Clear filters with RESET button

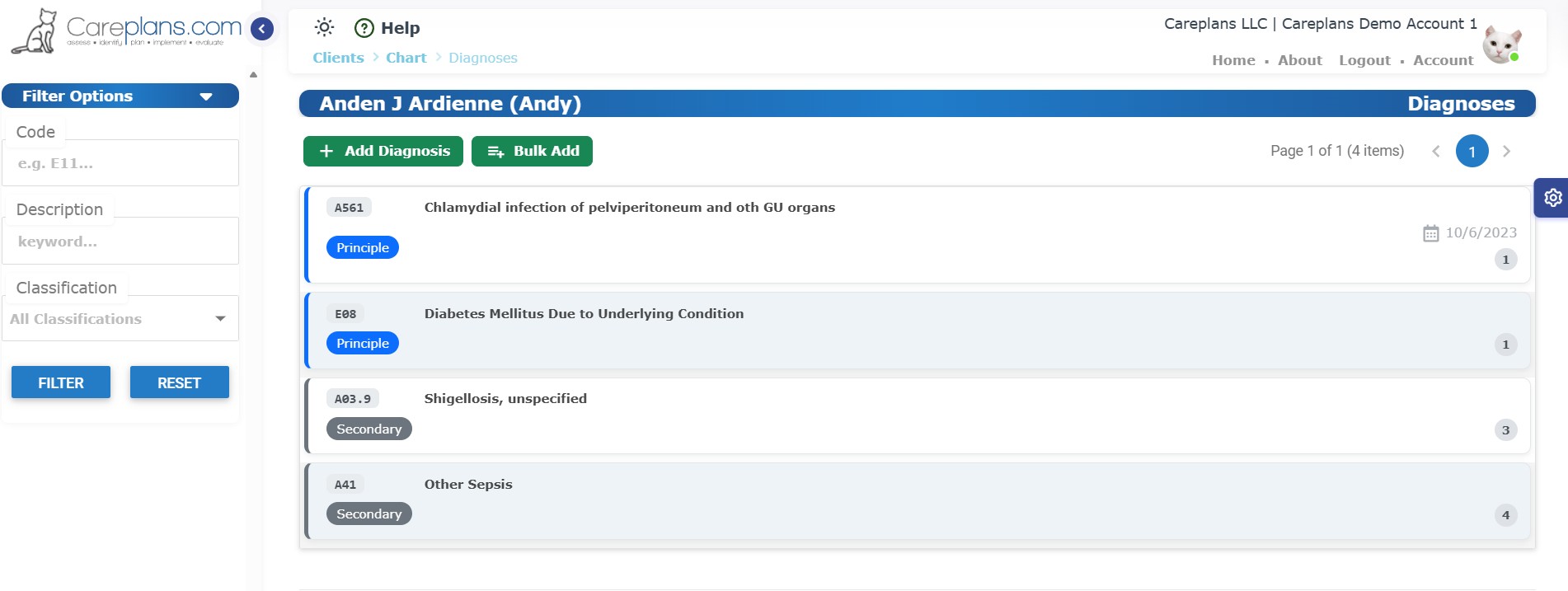tap(179, 382)
